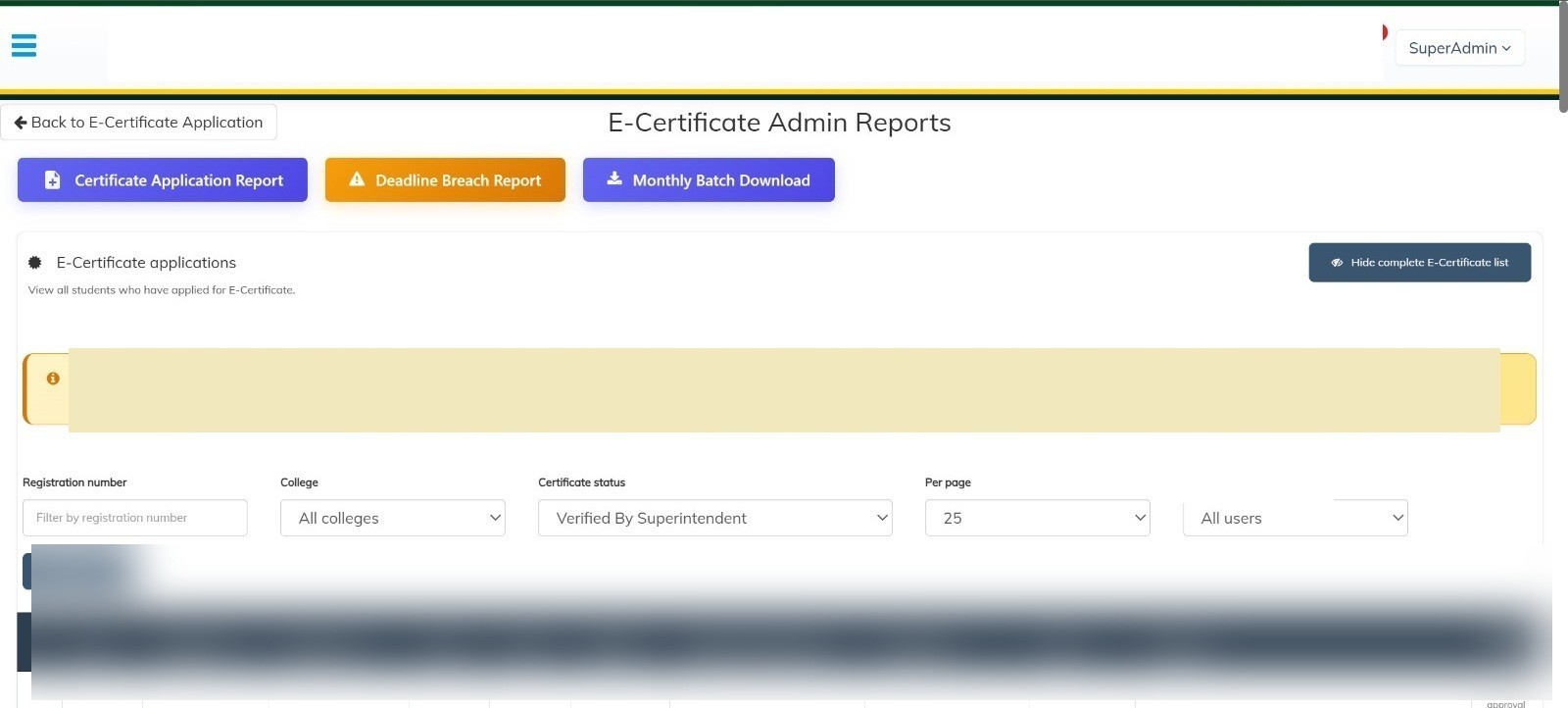Screen dimensions: 1568x708
Task: Click the back arrow icon
Action: (x=20, y=123)
